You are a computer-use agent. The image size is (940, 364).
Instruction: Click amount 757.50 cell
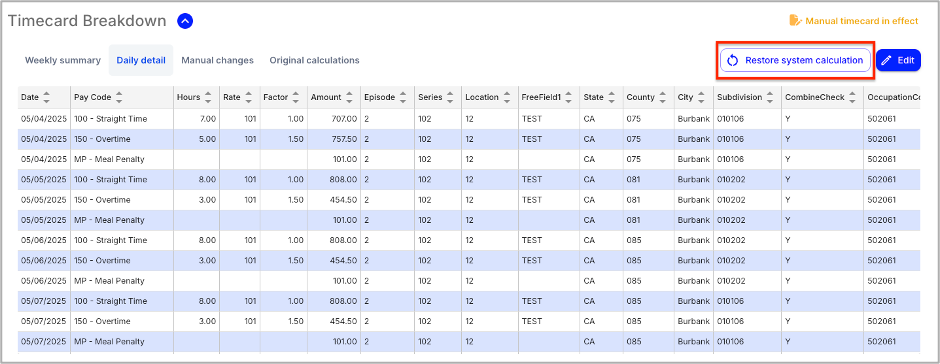pyautogui.click(x=333, y=139)
